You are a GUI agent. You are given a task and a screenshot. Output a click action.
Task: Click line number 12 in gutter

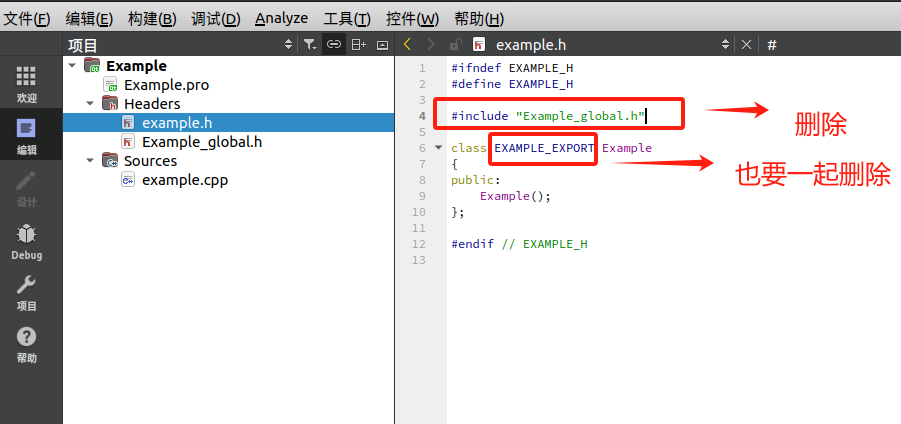419,244
